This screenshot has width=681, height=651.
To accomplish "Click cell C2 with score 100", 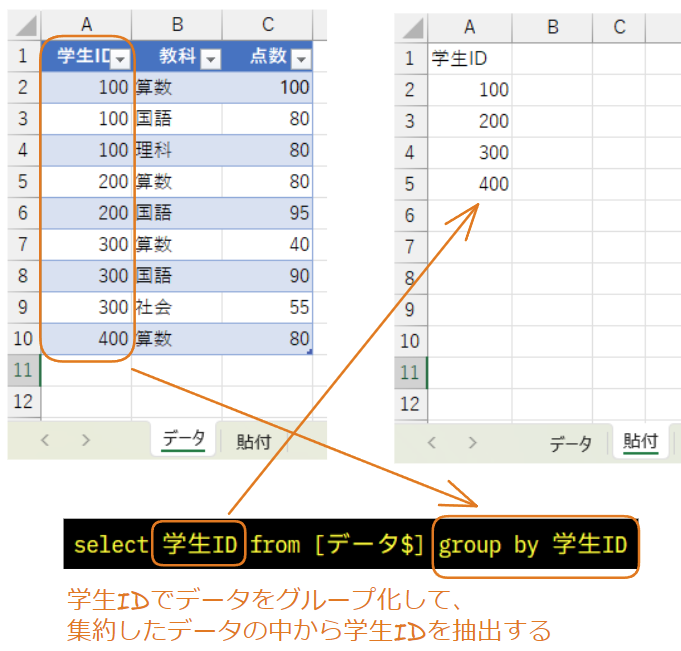I will click(x=268, y=87).
